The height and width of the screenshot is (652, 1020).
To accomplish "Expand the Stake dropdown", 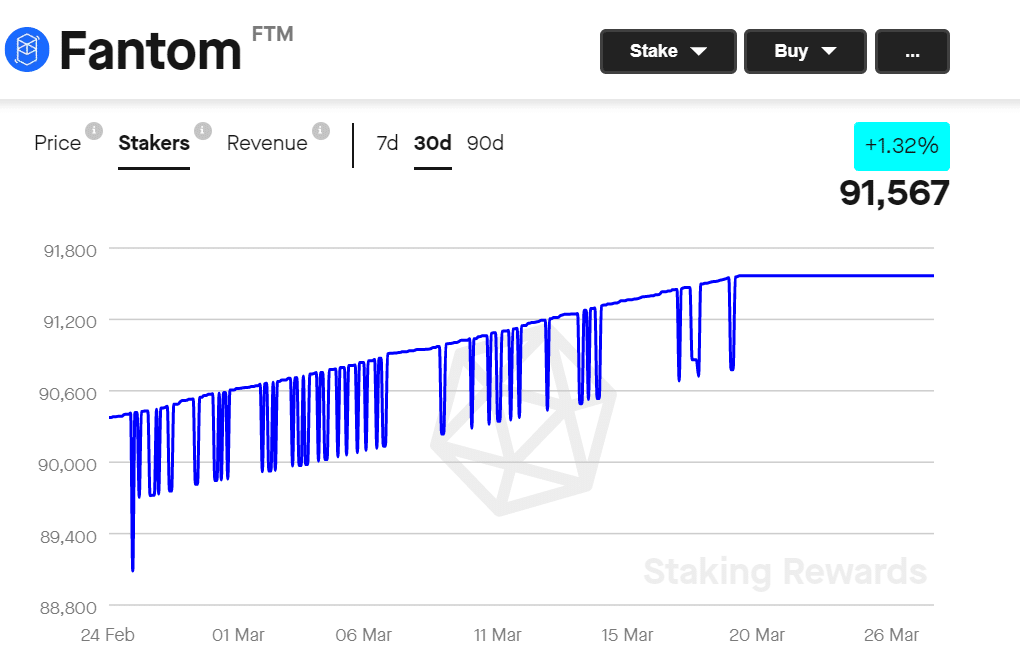I will click(x=668, y=51).
